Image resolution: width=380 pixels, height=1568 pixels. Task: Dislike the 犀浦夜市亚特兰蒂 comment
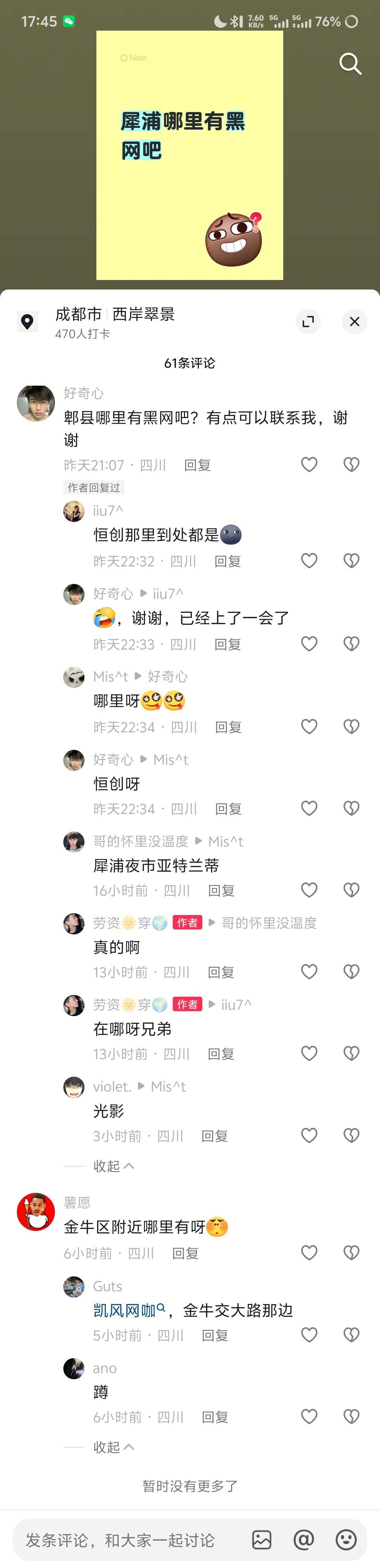[x=351, y=890]
